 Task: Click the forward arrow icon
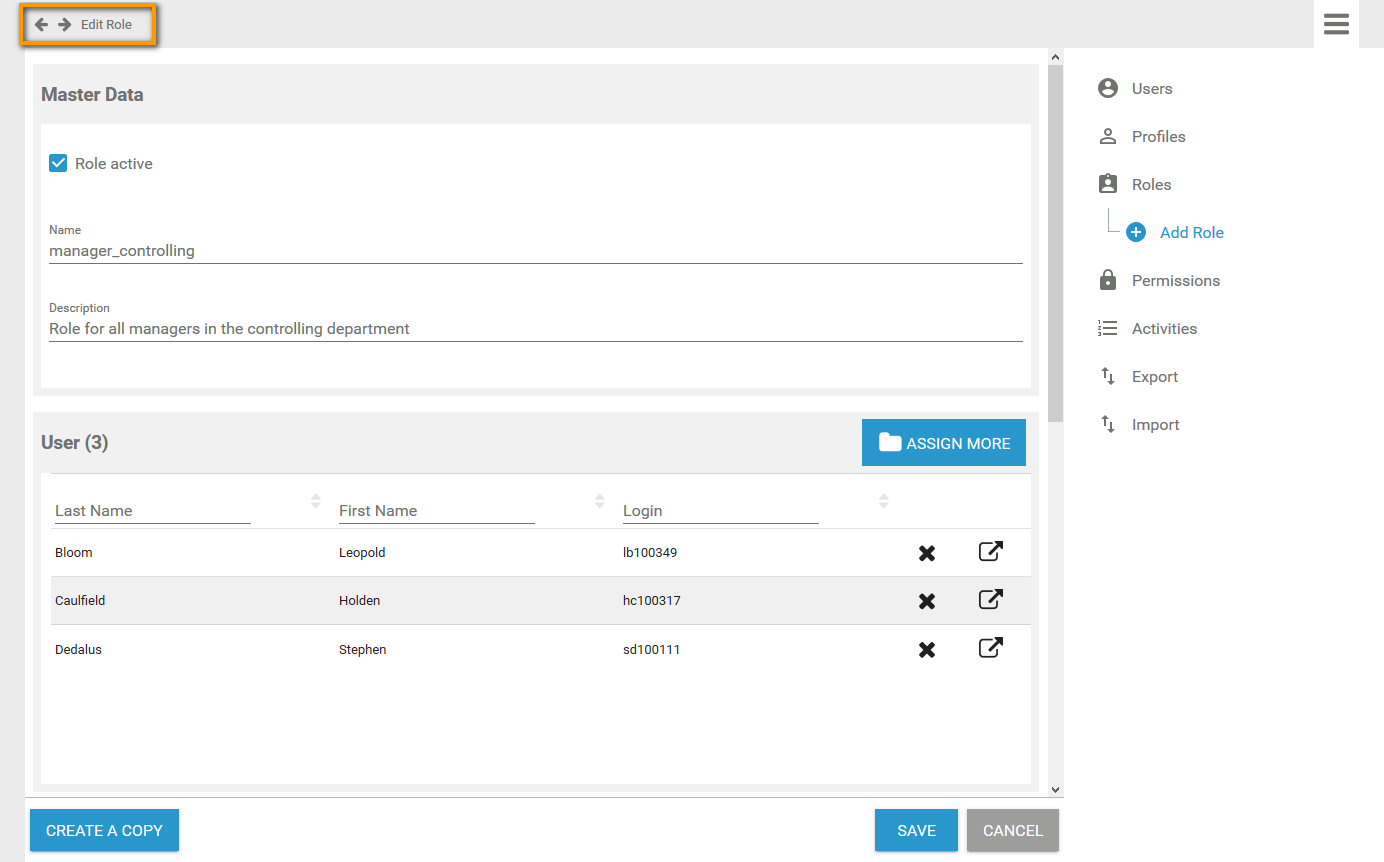[x=64, y=25]
